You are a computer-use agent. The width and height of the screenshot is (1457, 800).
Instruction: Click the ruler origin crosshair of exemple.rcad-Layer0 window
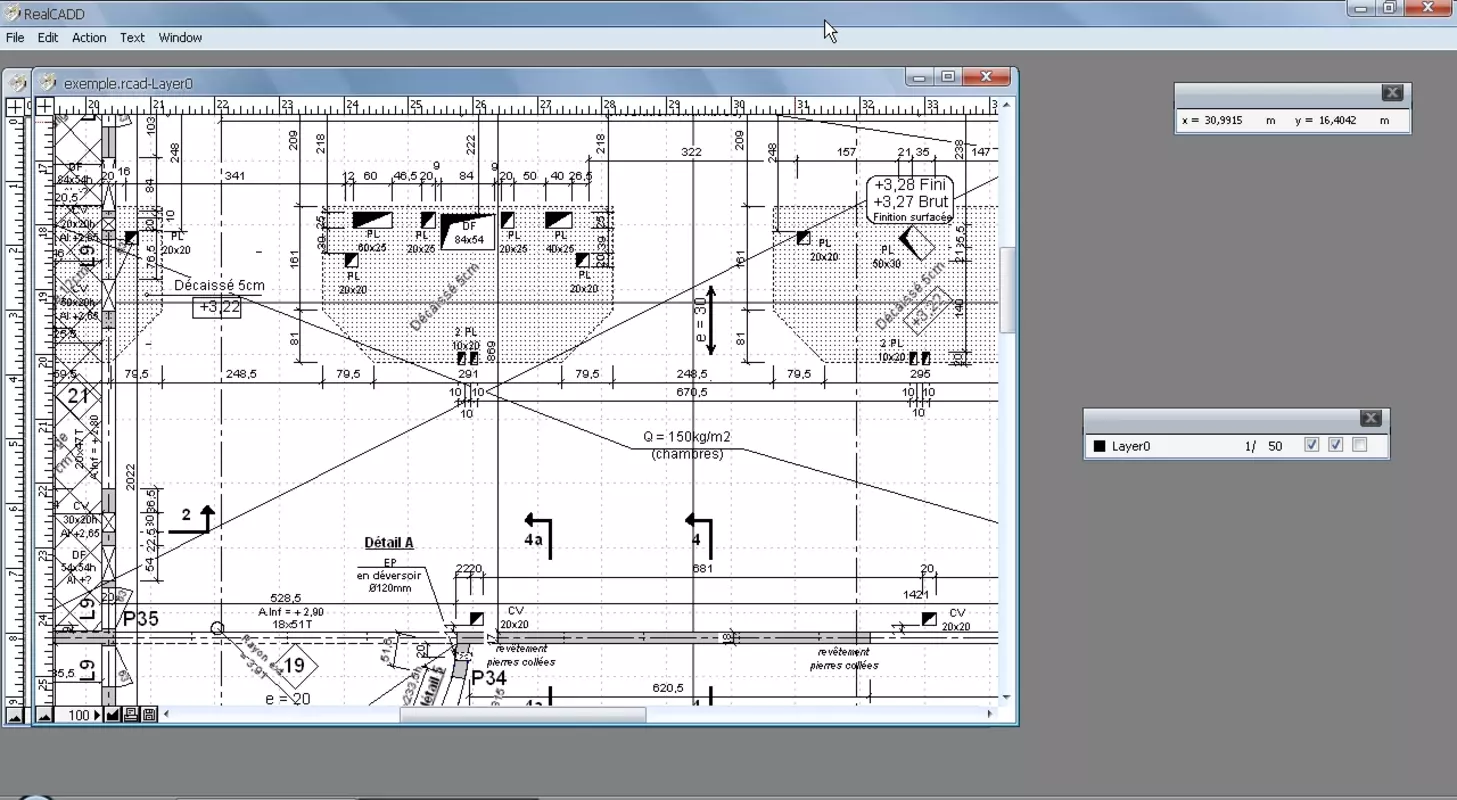click(44, 105)
